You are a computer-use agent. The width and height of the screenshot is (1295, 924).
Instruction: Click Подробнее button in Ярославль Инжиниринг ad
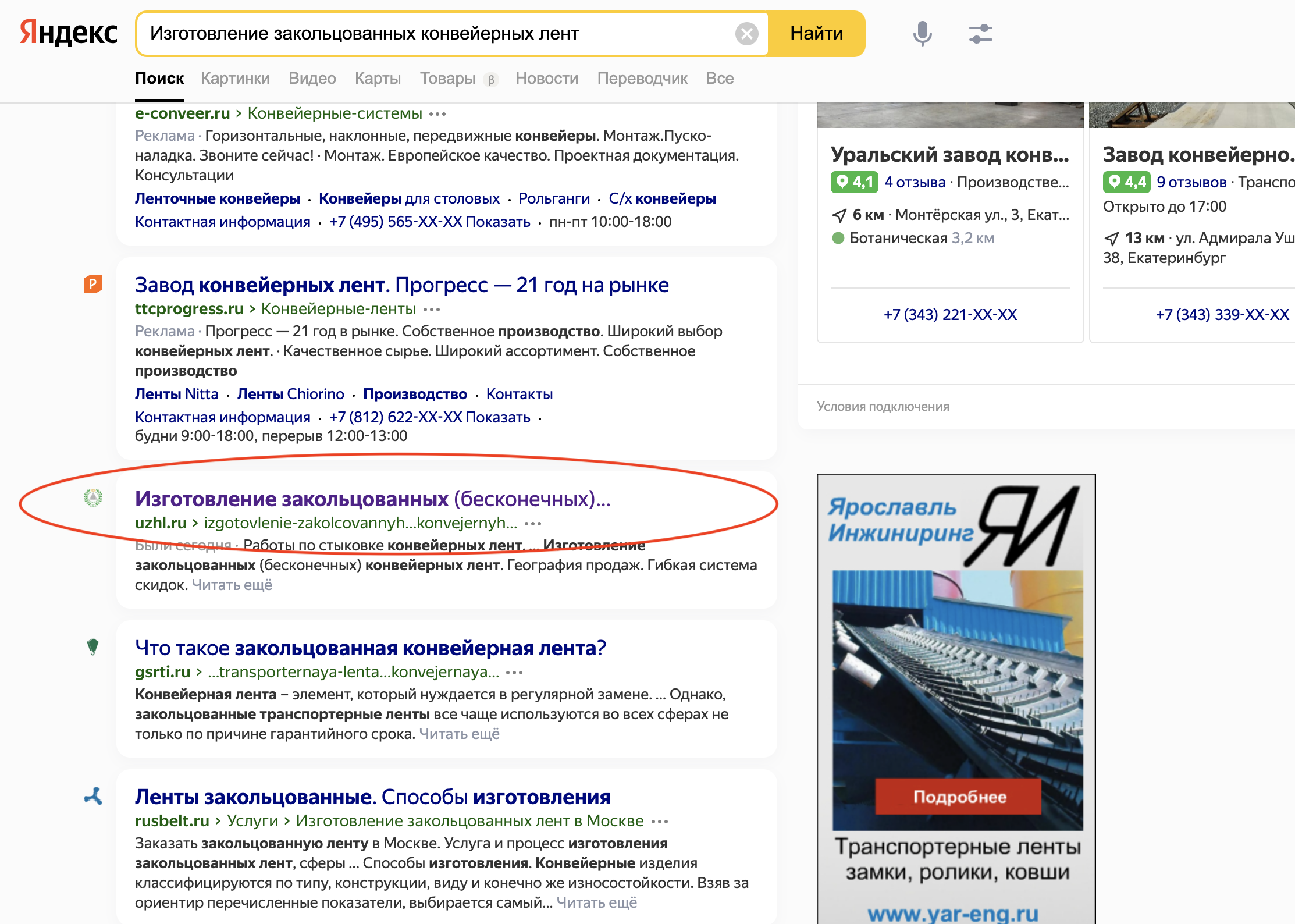click(959, 797)
